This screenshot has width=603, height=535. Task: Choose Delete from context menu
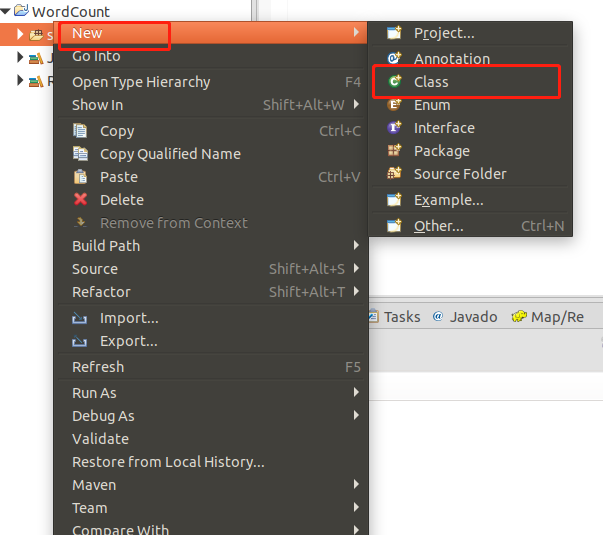211,200
